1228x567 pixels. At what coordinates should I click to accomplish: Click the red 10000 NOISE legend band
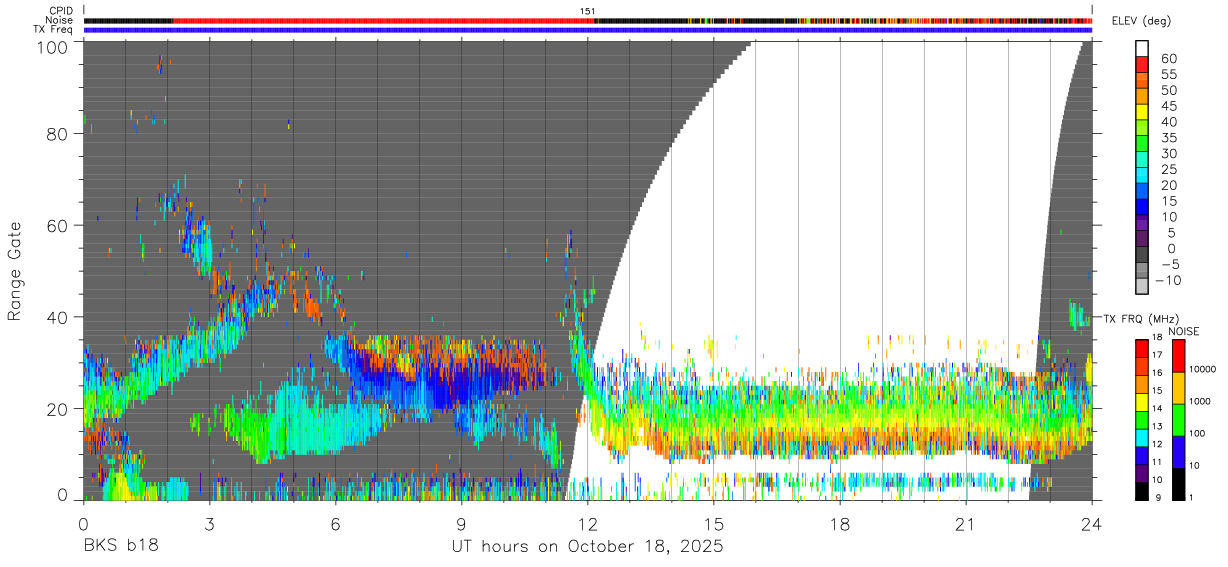pos(1176,356)
